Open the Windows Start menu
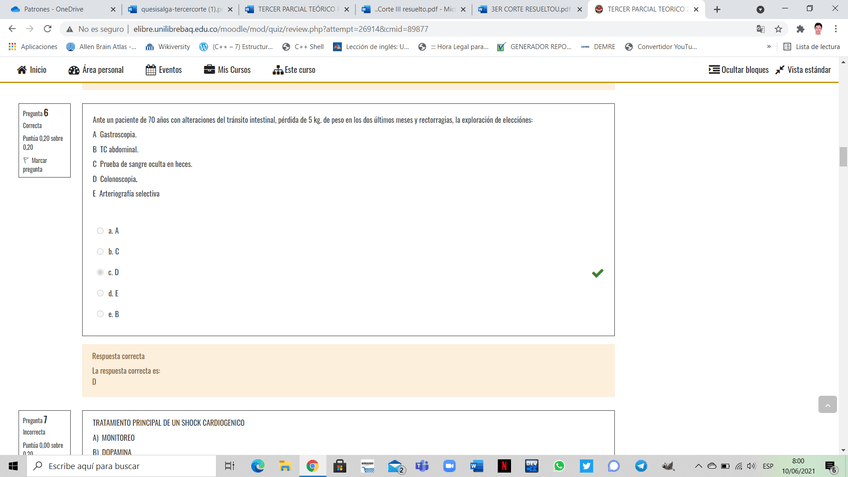This screenshot has width=848, height=477. point(13,466)
